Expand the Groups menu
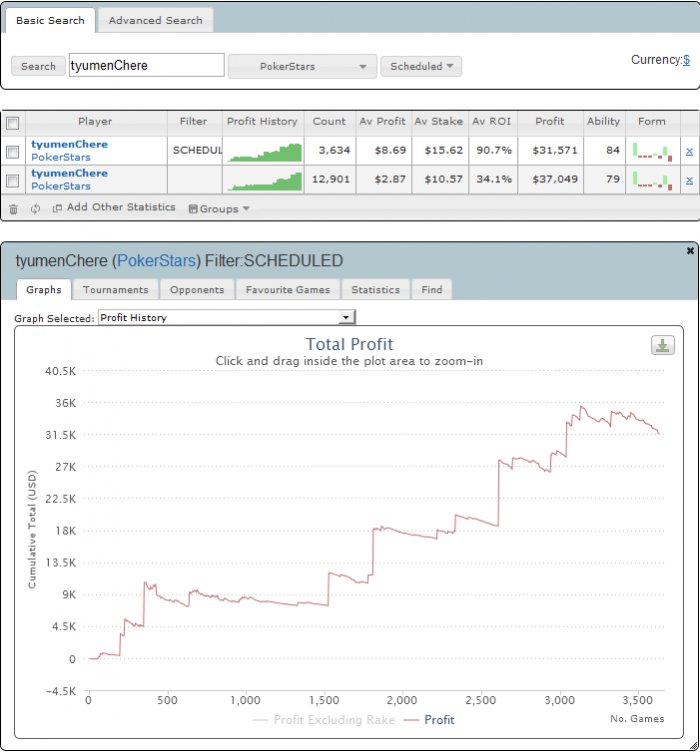Image resolution: width=700 pixels, height=753 pixels. click(219, 209)
